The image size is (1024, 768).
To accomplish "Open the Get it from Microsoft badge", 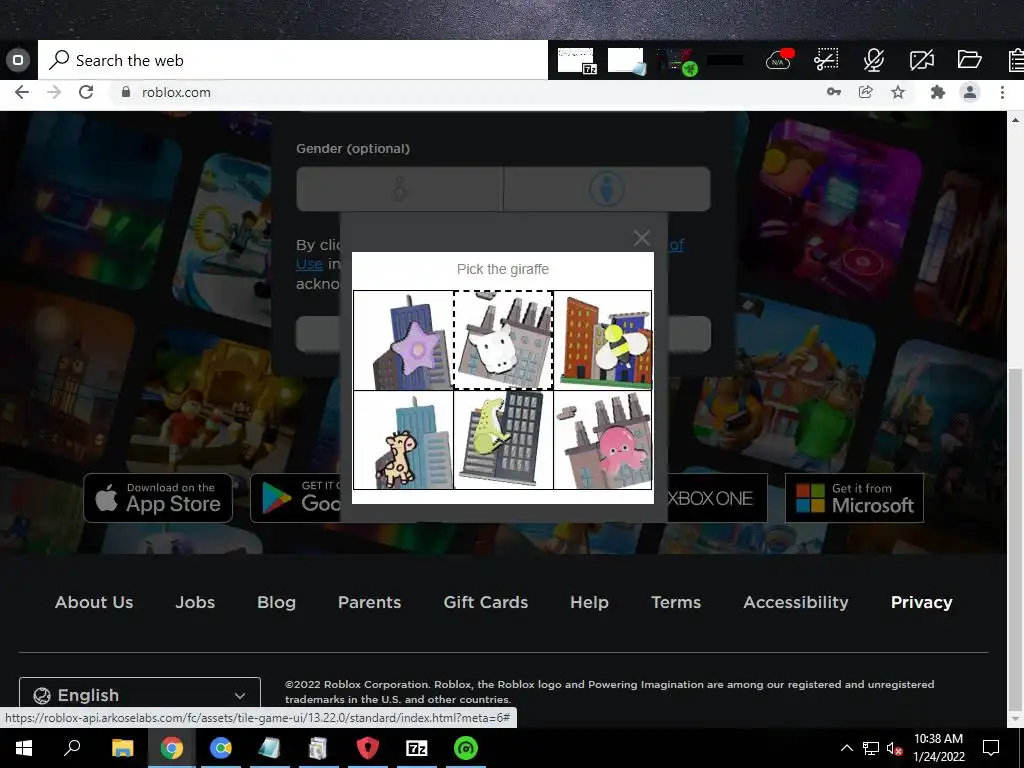I will tap(854, 498).
